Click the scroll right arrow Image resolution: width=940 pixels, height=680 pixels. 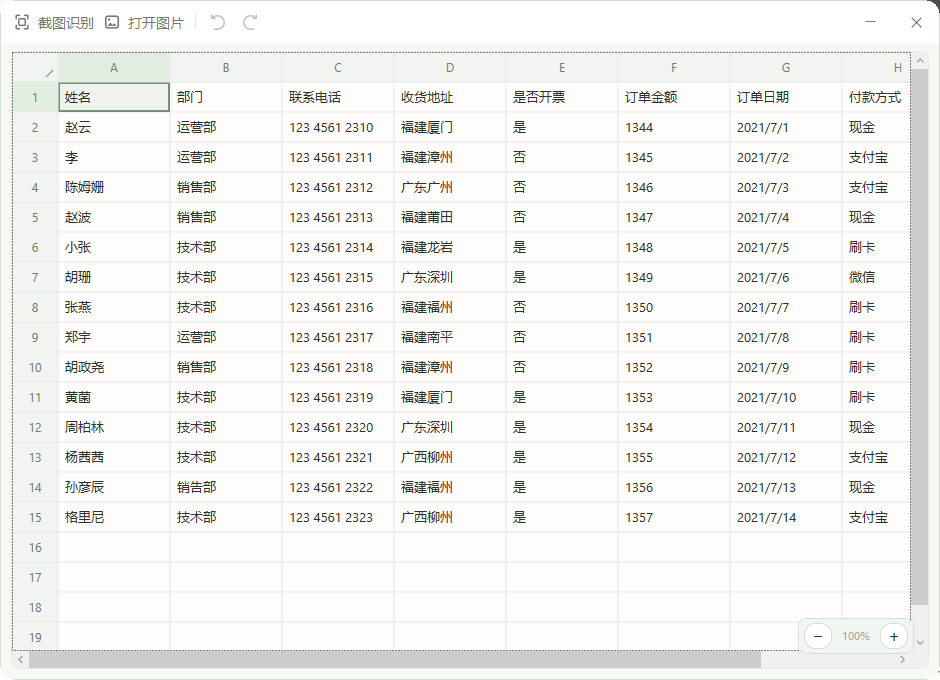902,660
